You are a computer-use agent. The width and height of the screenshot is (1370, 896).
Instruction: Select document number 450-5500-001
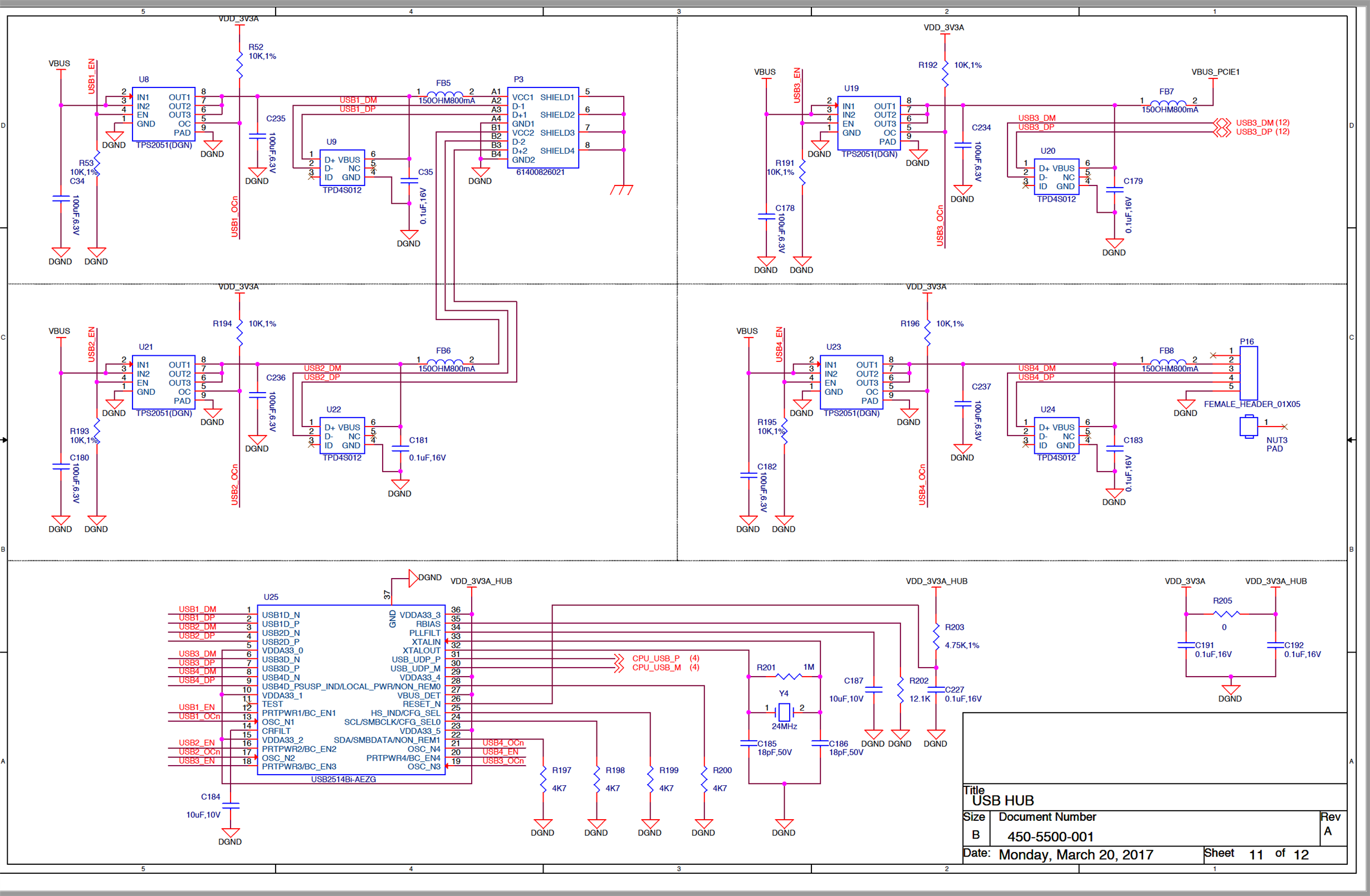point(1050,836)
